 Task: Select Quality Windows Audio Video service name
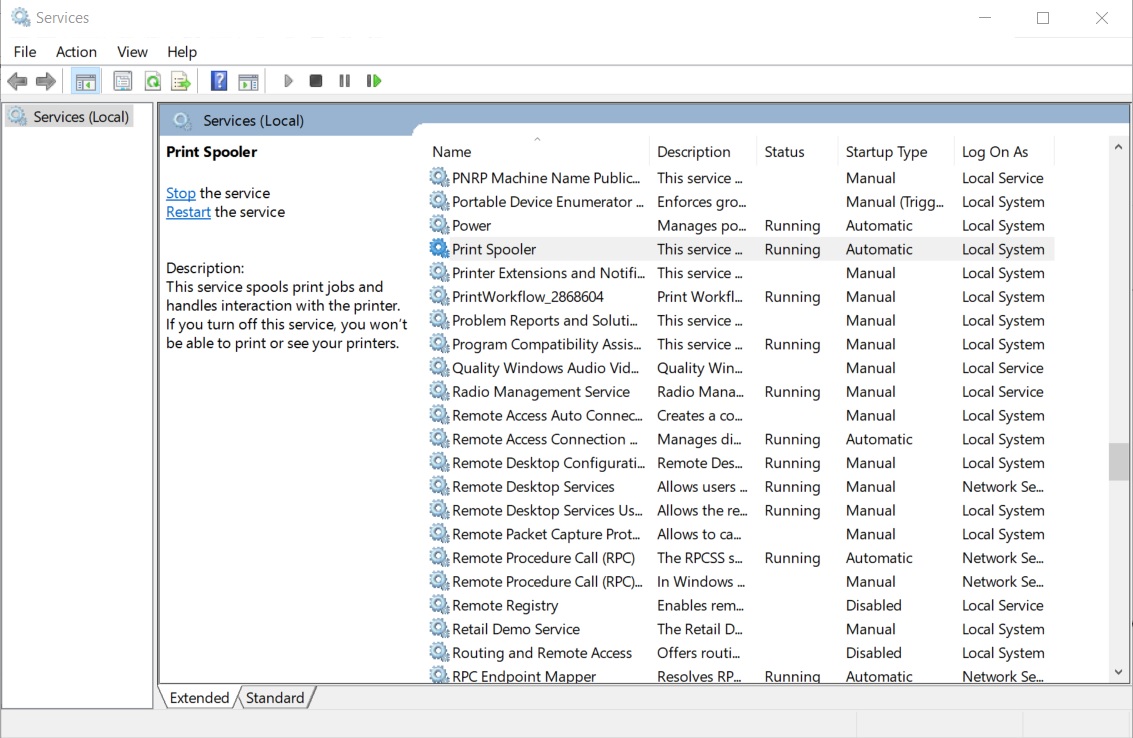(546, 368)
